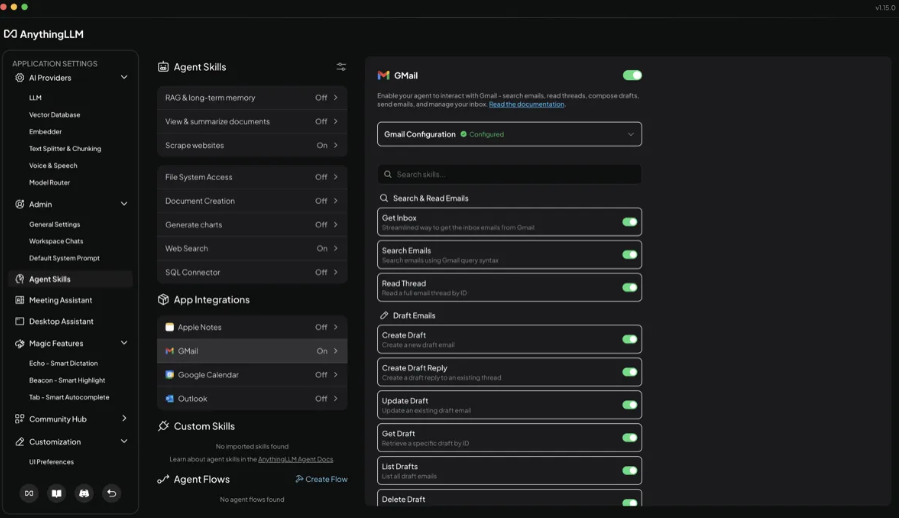Open Echo - Smart Dictation
Viewport: 899px width, 518px height.
(64, 363)
